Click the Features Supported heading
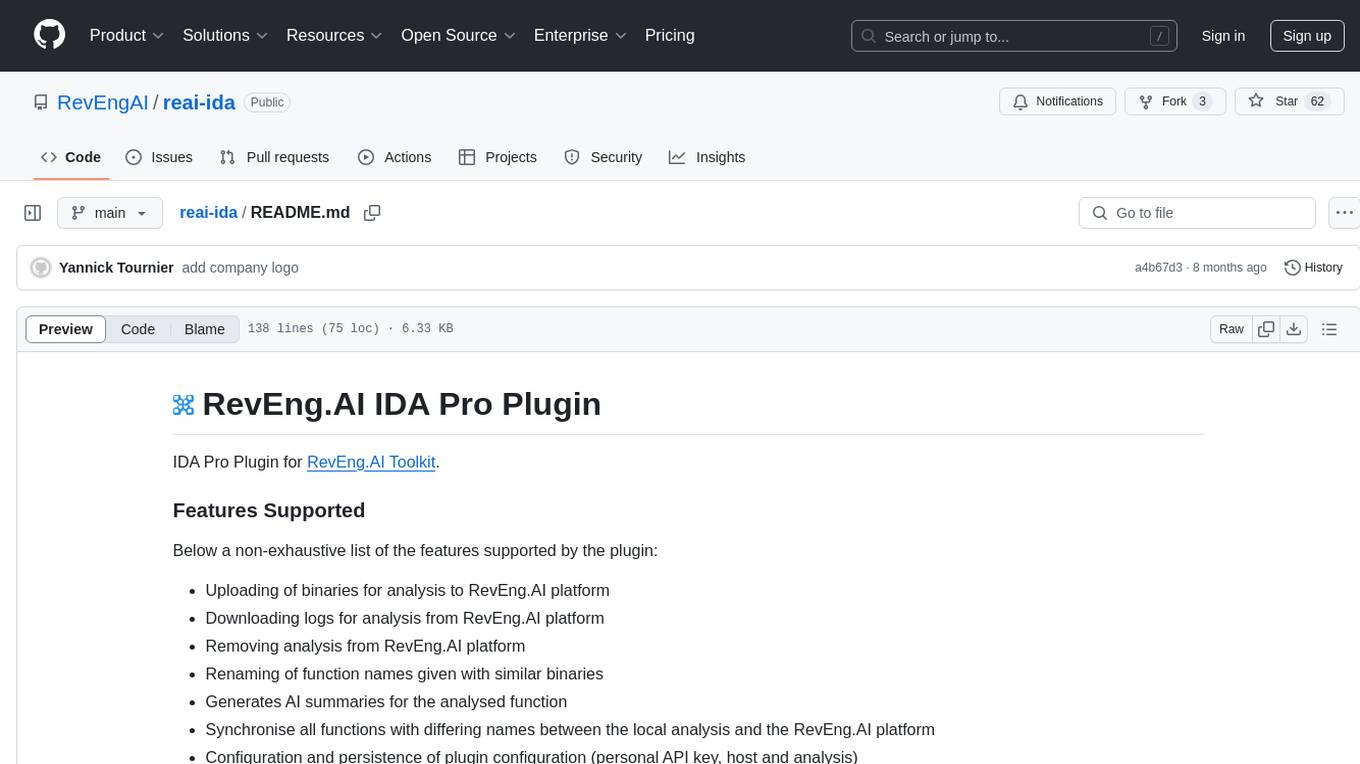The width and height of the screenshot is (1360, 764). (x=269, y=510)
